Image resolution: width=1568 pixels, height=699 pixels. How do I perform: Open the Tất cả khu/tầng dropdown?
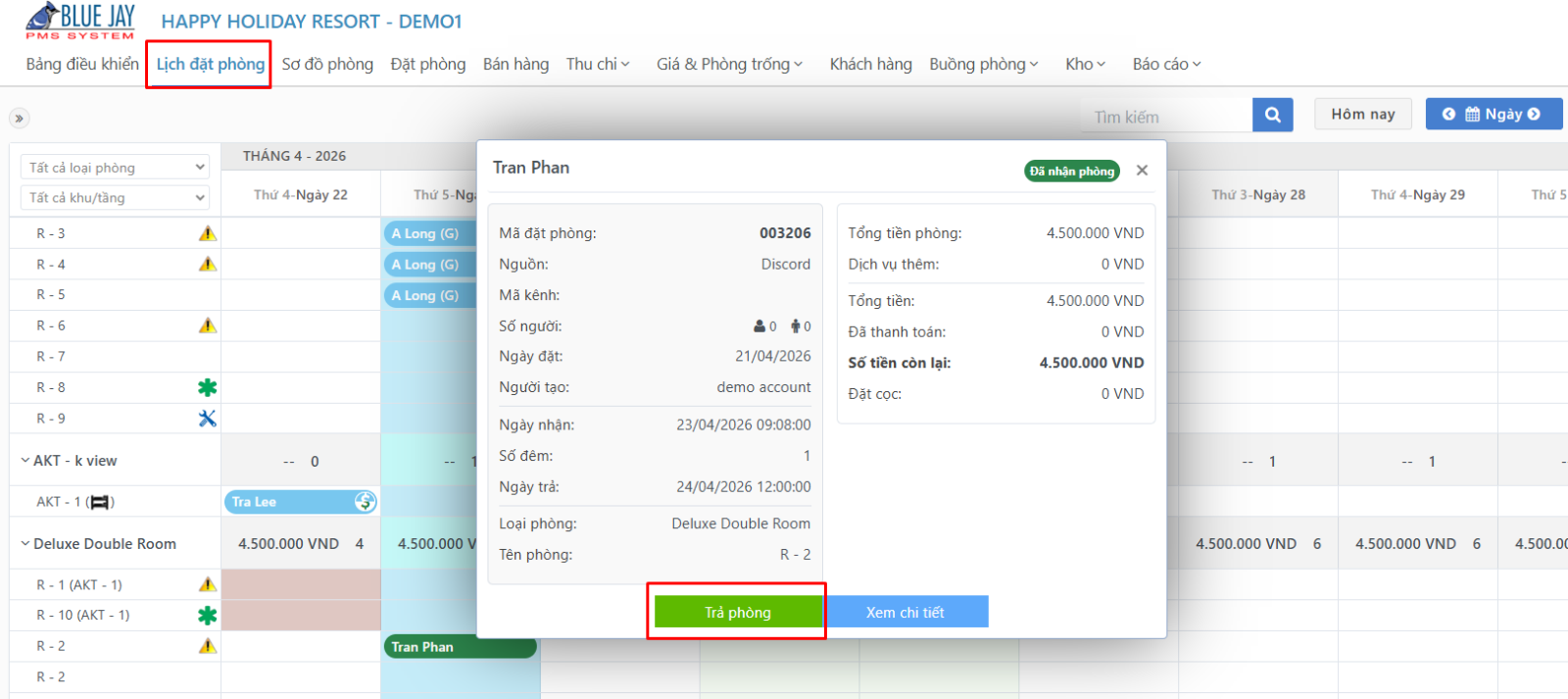click(116, 198)
